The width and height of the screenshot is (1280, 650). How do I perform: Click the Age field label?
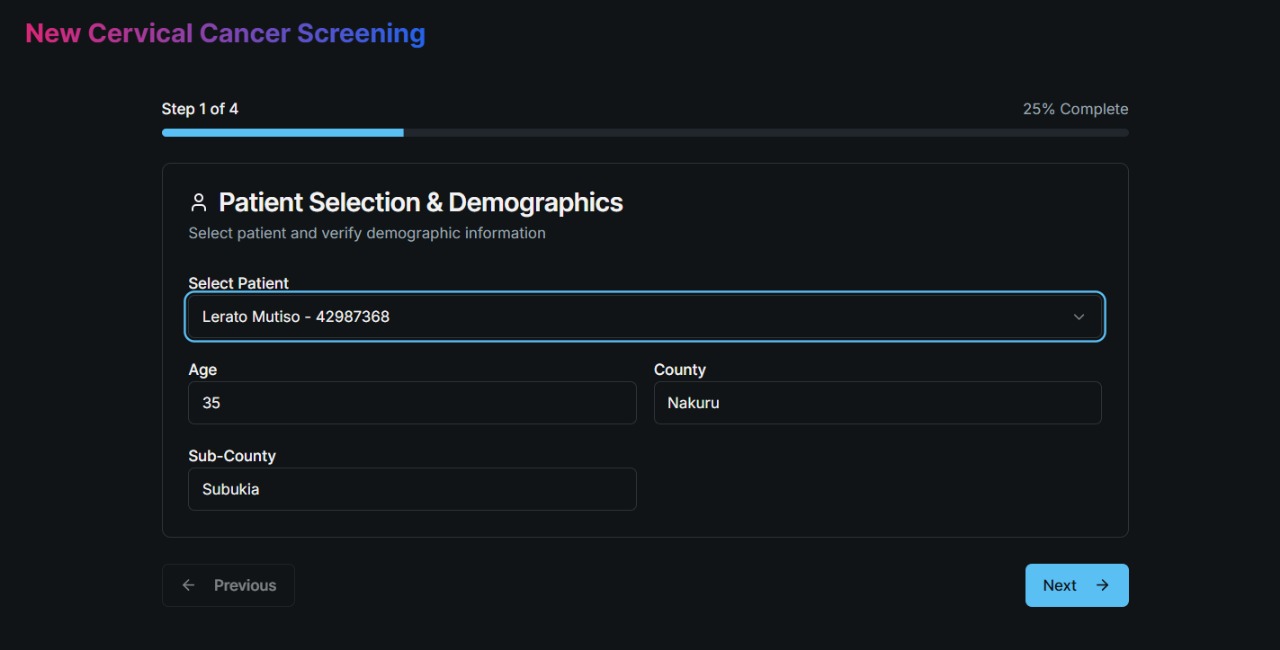202,370
